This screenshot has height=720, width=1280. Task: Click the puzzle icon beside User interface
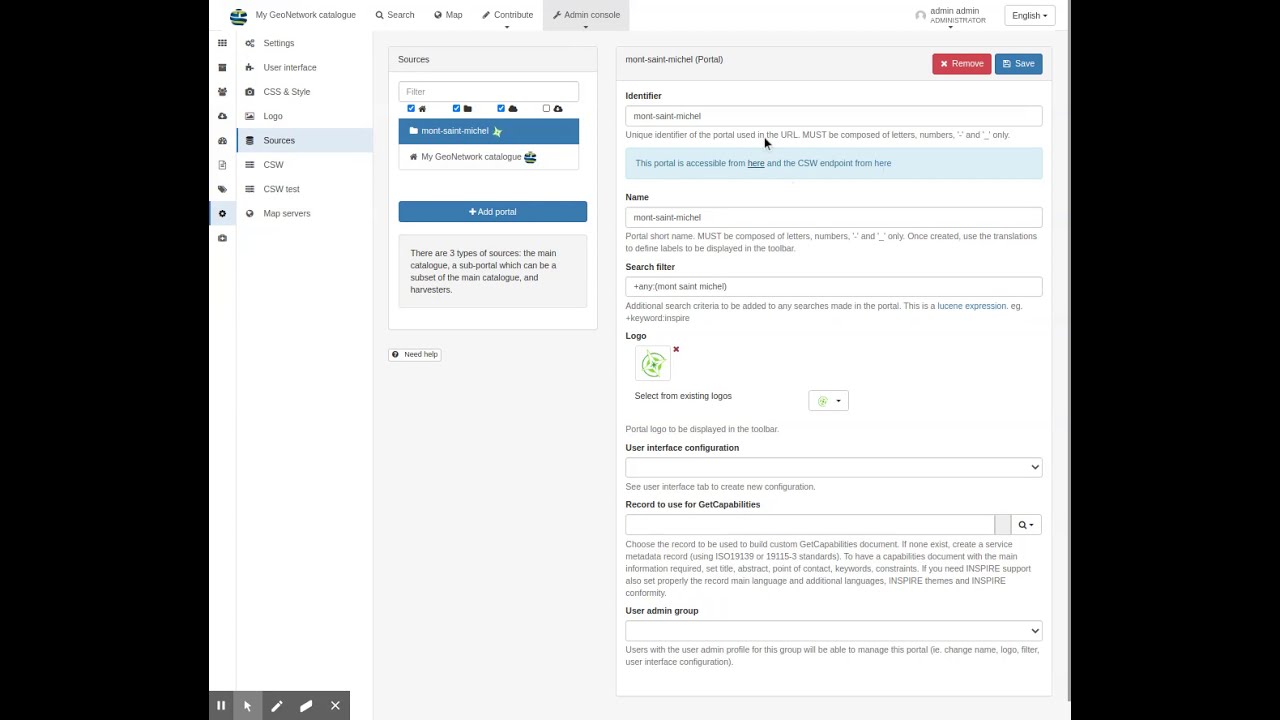click(x=250, y=67)
